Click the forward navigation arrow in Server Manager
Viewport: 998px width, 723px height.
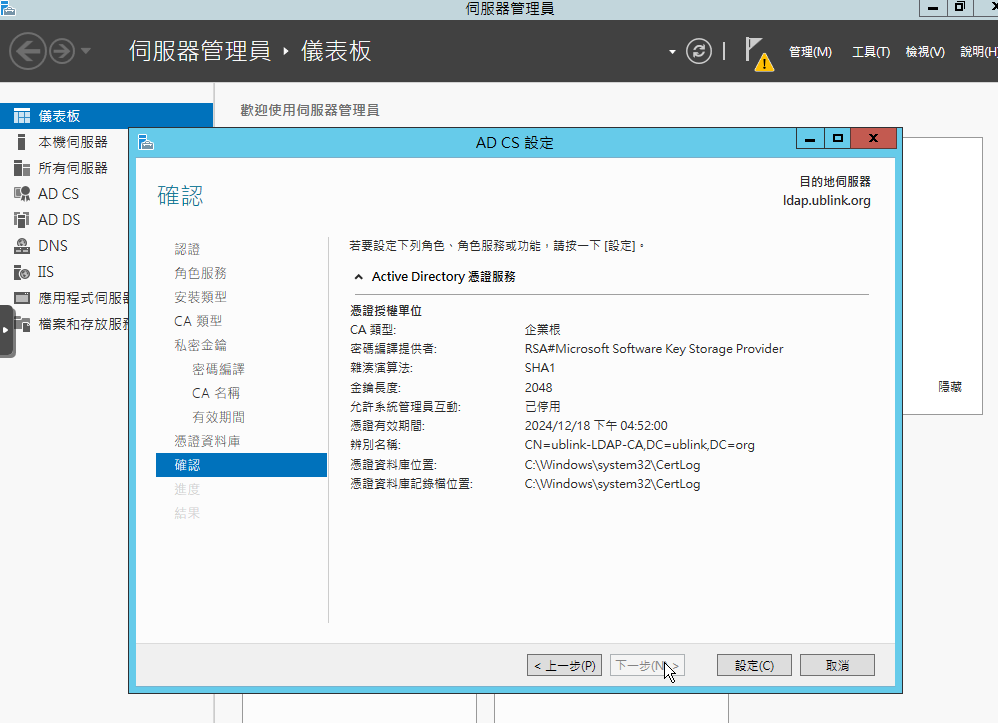point(62,51)
